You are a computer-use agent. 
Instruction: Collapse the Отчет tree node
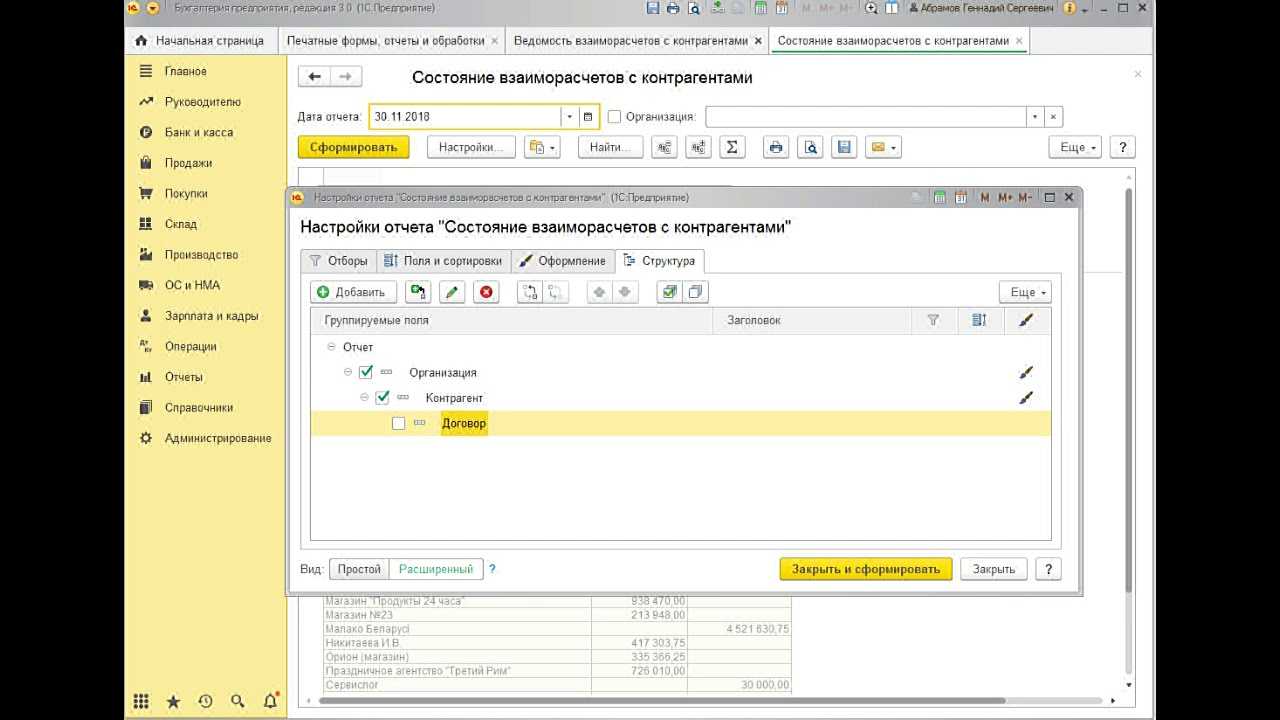(331, 347)
